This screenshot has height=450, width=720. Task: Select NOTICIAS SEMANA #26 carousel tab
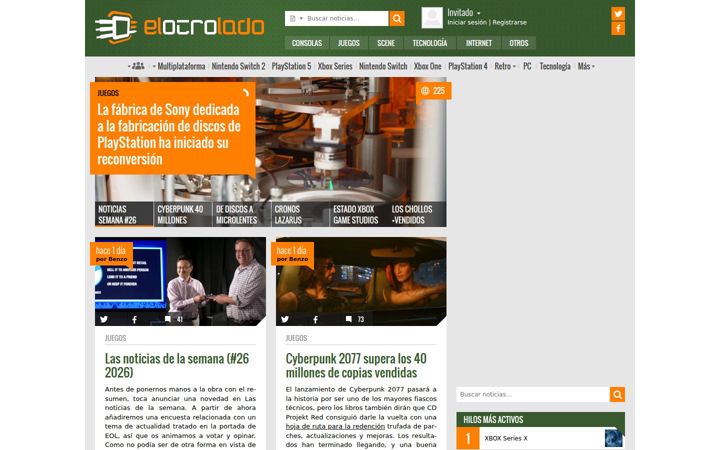pyautogui.click(x=124, y=214)
